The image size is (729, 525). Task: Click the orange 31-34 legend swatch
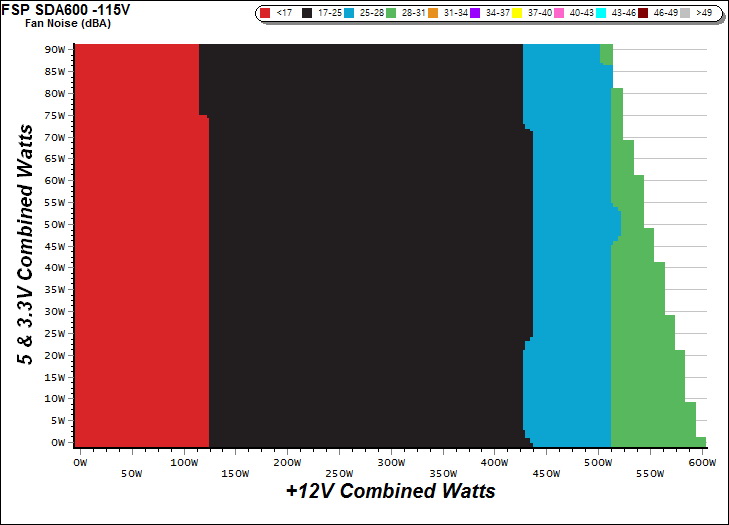[433, 13]
